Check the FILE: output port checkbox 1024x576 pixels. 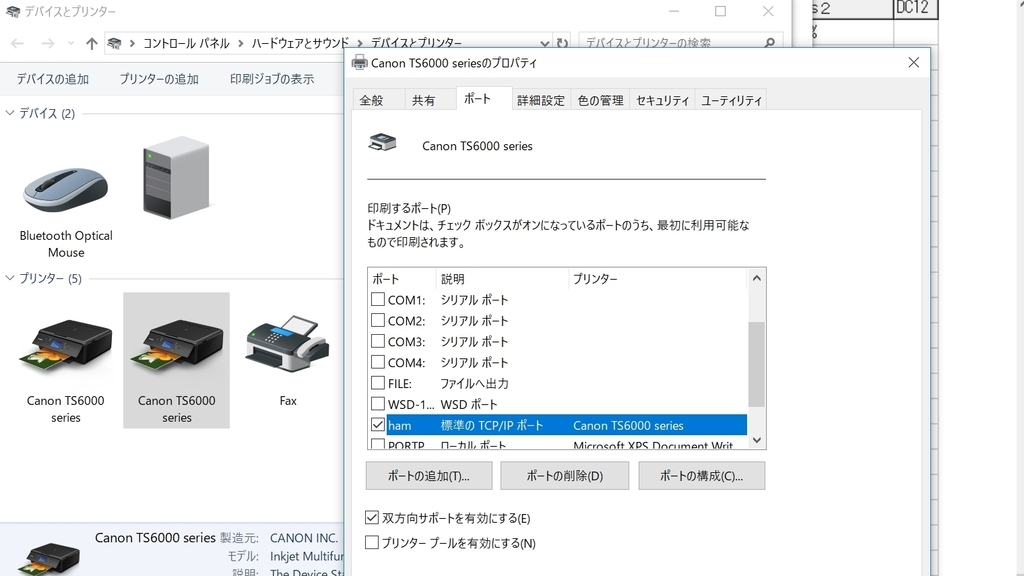377,383
